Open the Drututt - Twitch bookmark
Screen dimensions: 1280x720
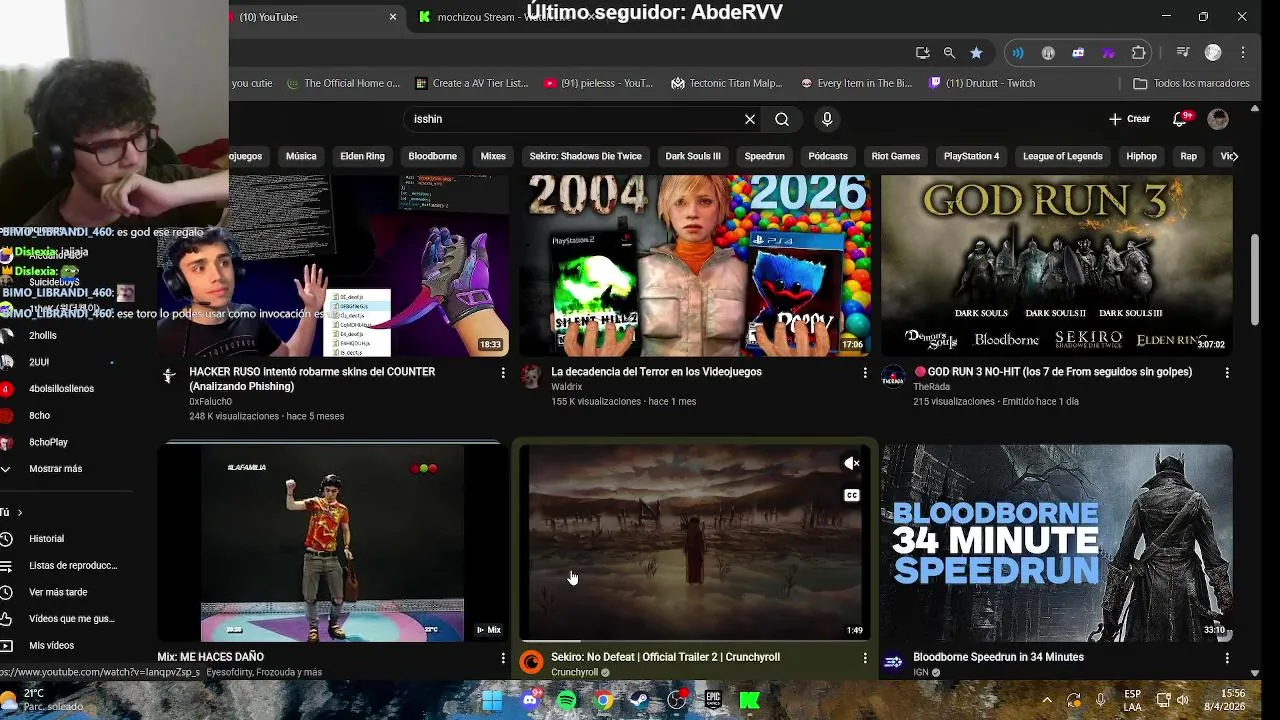[x=982, y=83]
